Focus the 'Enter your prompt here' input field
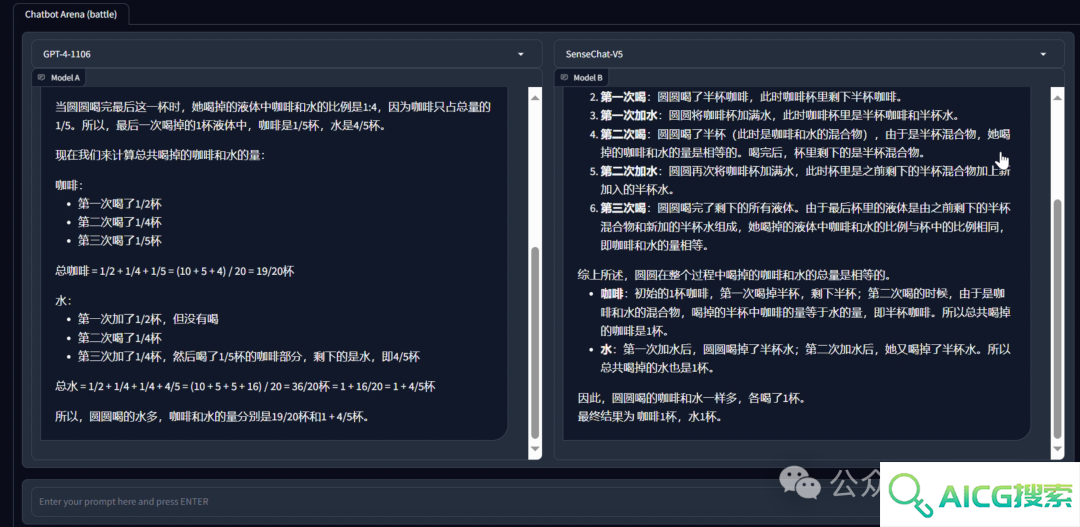 click(455, 502)
